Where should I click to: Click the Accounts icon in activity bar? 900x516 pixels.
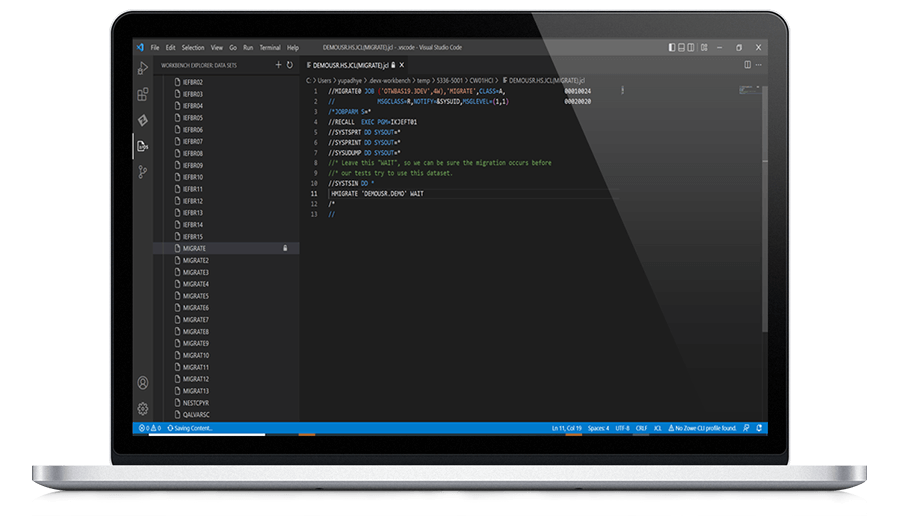point(143,383)
